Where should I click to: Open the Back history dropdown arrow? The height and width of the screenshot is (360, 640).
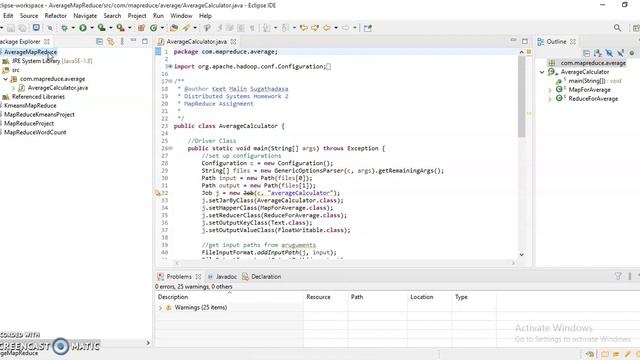(336, 28)
